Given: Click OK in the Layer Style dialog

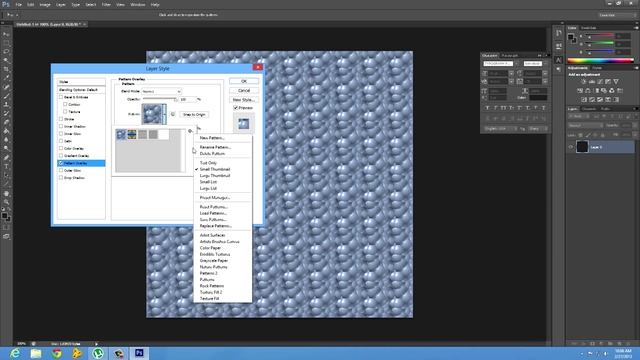Looking at the screenshot, I should point(244,81).
